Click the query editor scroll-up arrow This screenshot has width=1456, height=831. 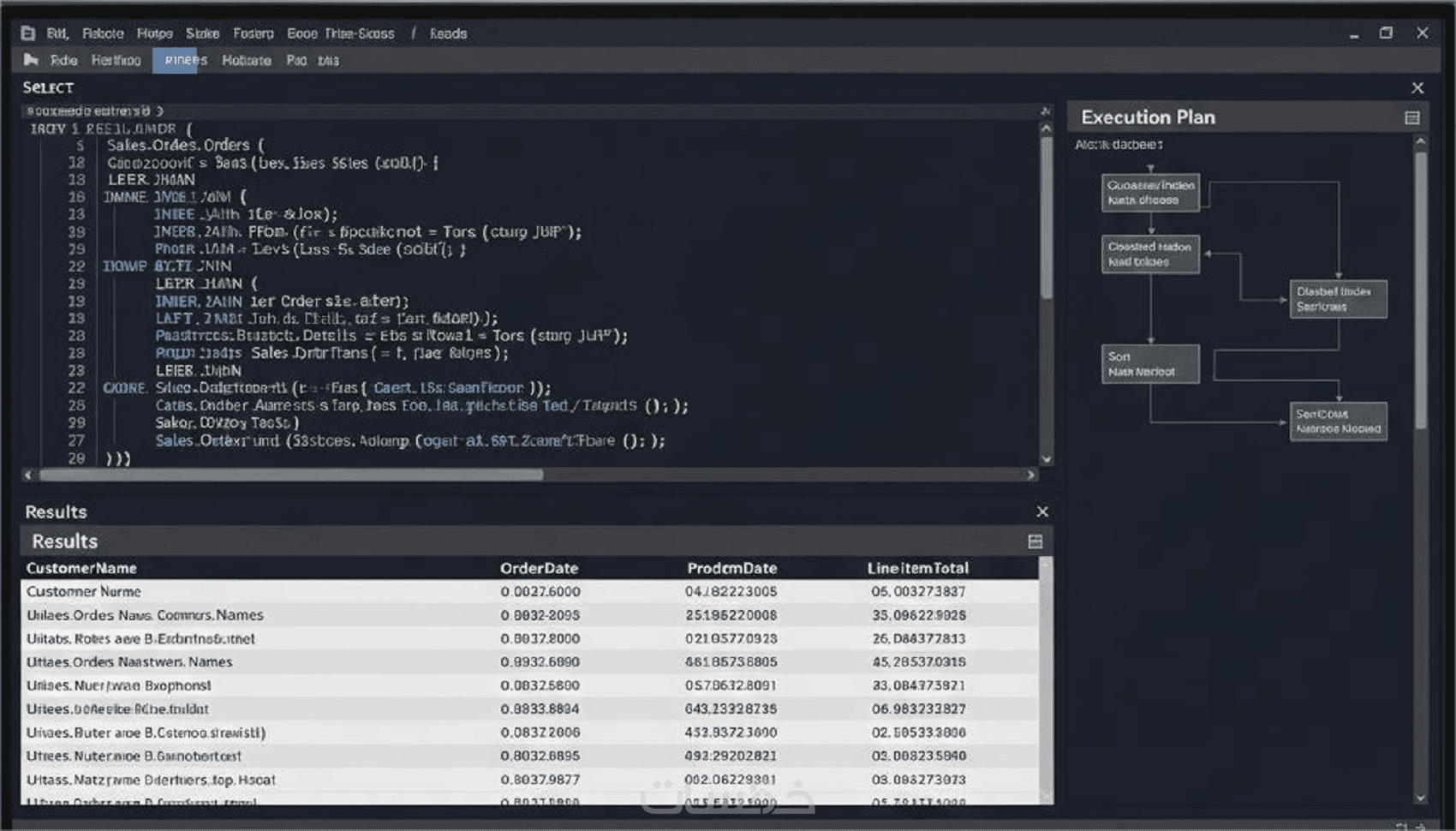[1046, 129]
